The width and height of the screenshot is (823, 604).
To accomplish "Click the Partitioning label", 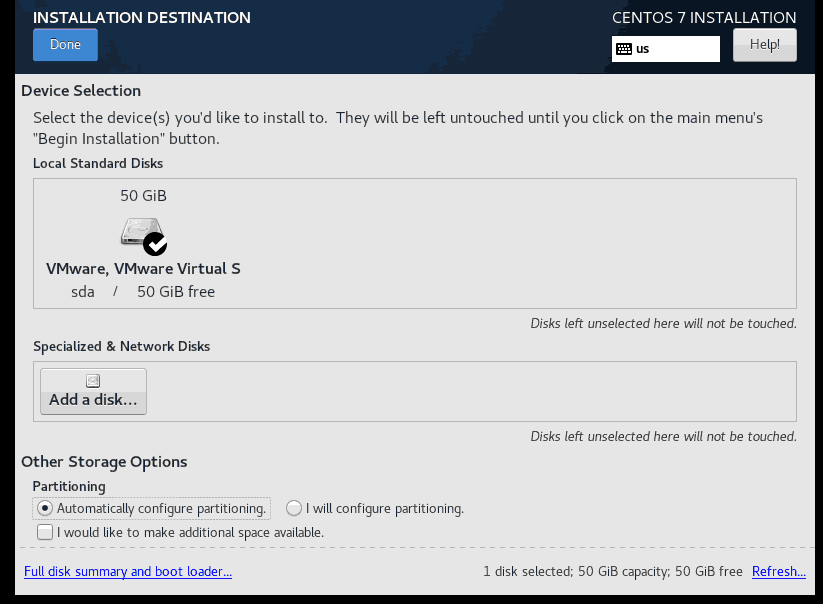I will coord(69,486).
